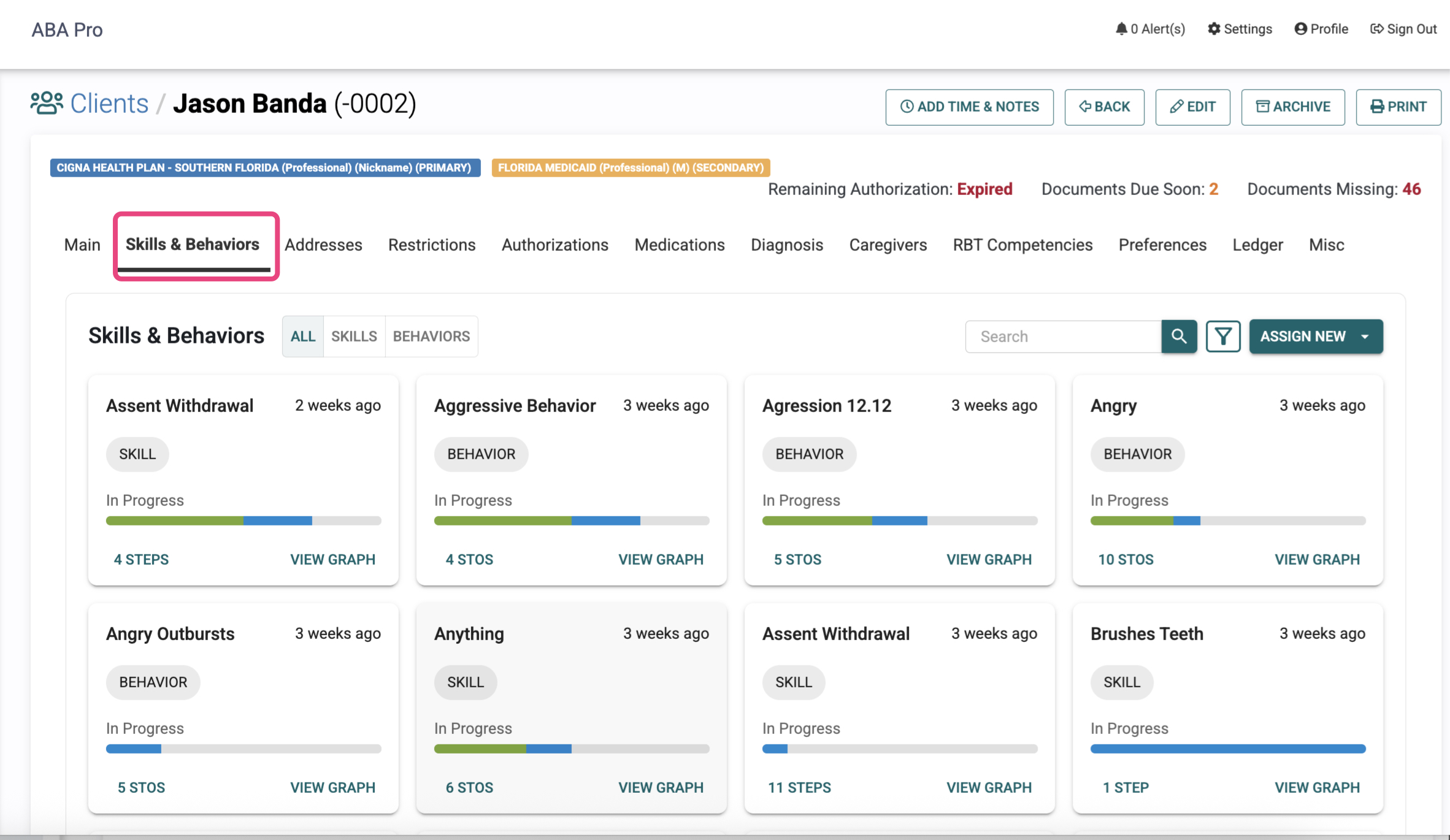Select the ALL filter toggle
This screenshot has width=1450, height=840.
(x=303, y=336)
